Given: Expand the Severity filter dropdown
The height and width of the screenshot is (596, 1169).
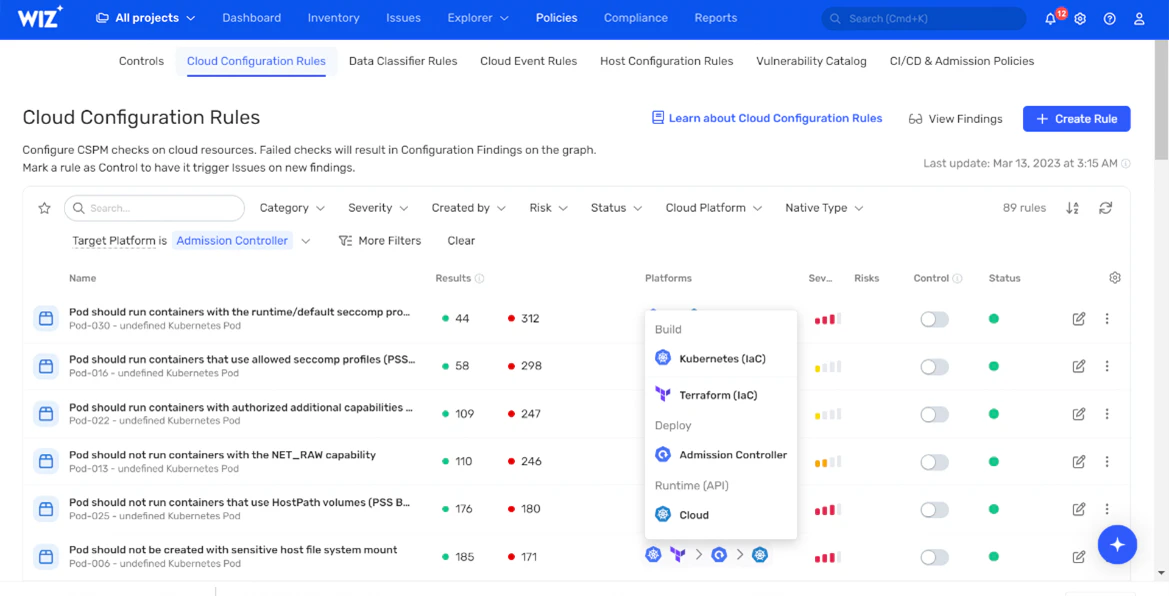Looking at the screenshot, I should point(378,208).
